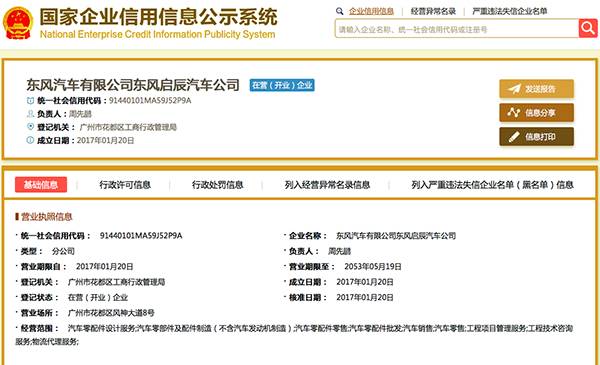Click the person icon beside 负责人

tap(30, 114)
